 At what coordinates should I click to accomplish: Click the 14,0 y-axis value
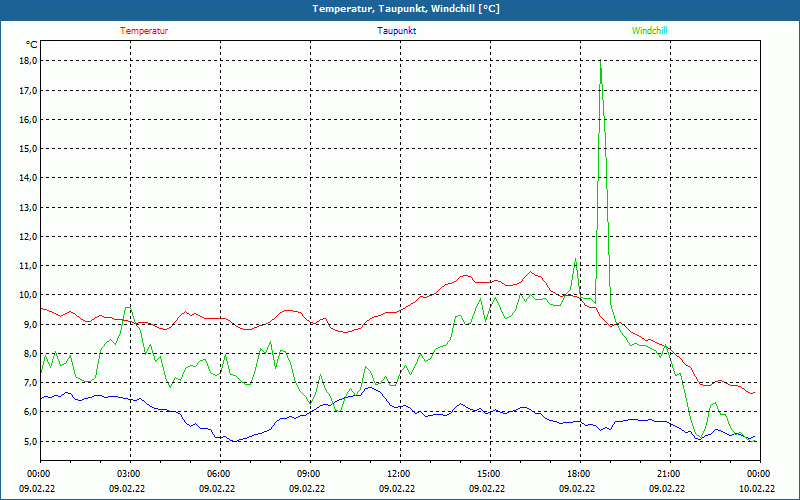28,178
